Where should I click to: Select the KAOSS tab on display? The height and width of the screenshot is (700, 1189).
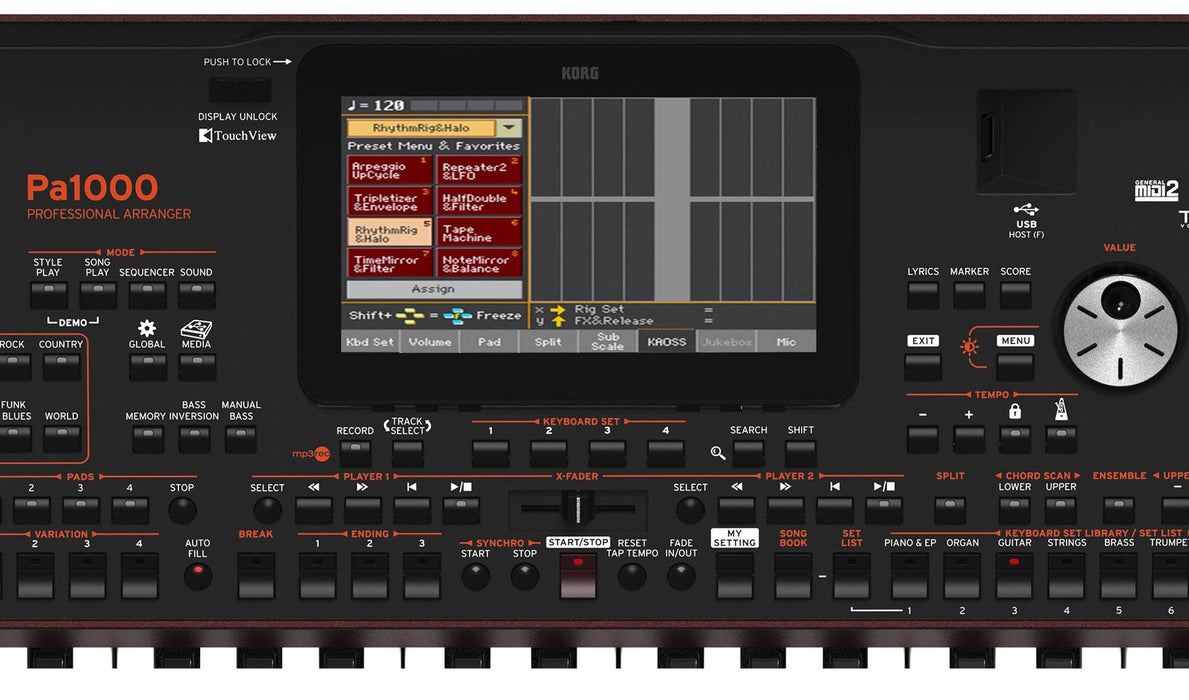pos(667,342)
